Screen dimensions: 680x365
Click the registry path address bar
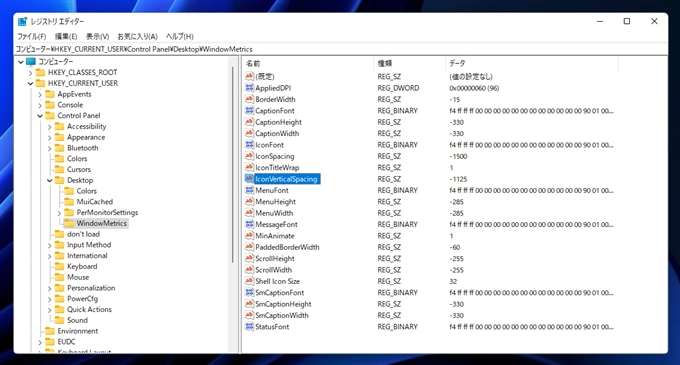click(340, 49)
